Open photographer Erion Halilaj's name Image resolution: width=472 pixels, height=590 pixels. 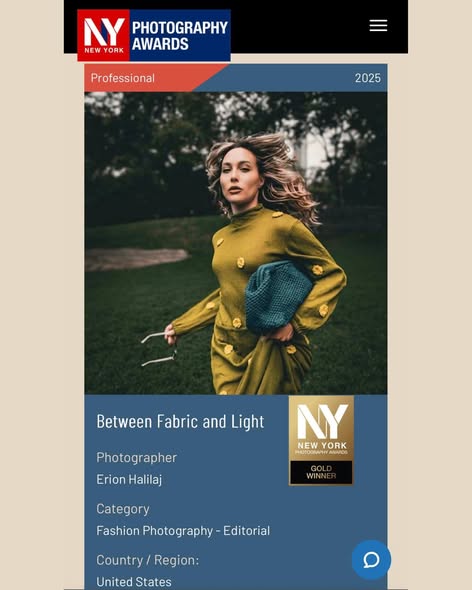click(129, 479)
